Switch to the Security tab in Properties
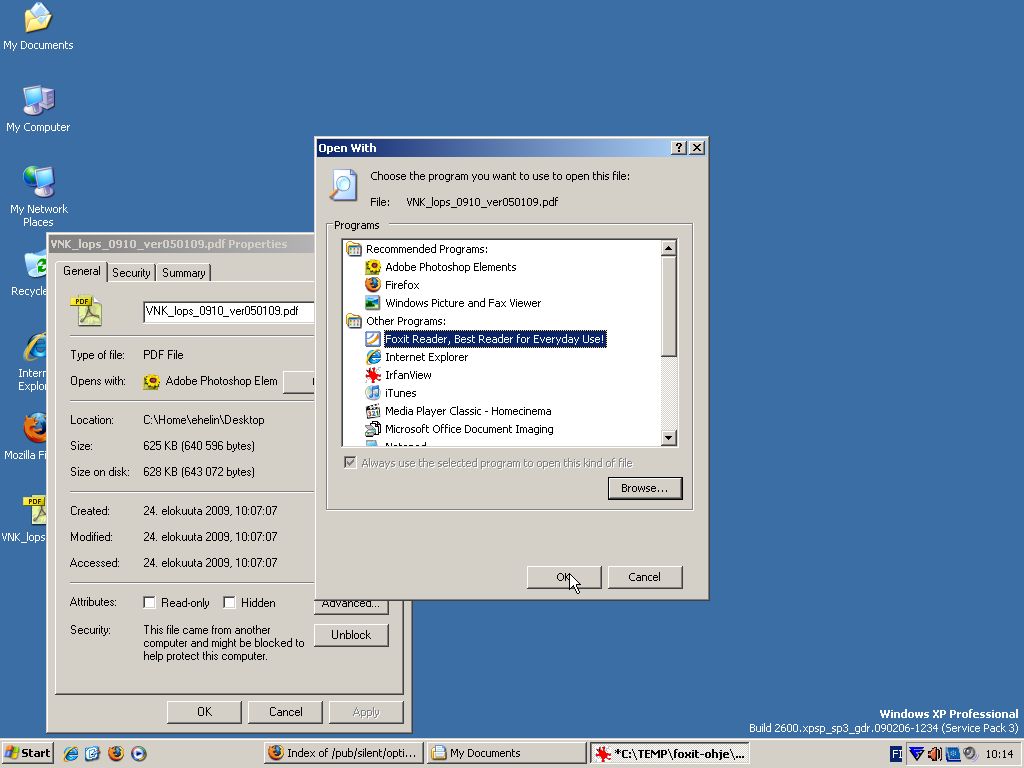Screen dimensions: 1024x768 click(x=131, y=272)
